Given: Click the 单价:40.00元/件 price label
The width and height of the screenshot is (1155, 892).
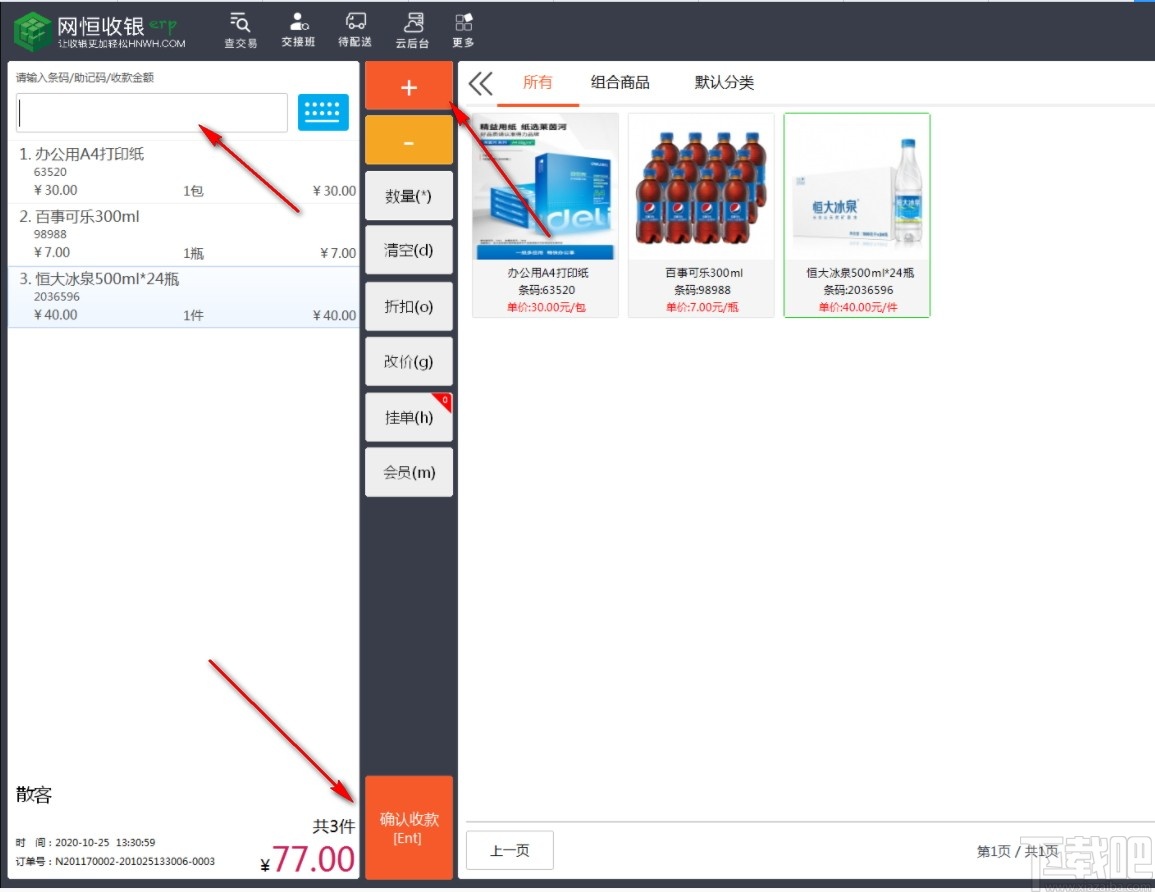Looking at the screenshot, I should (x=857, y=307).
